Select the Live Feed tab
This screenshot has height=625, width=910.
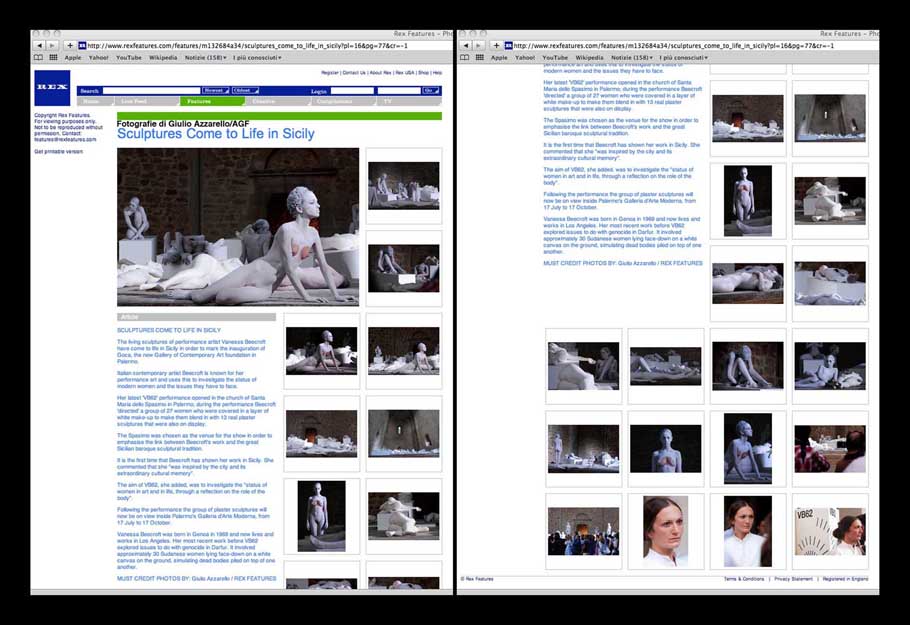[x=147, y=101]
